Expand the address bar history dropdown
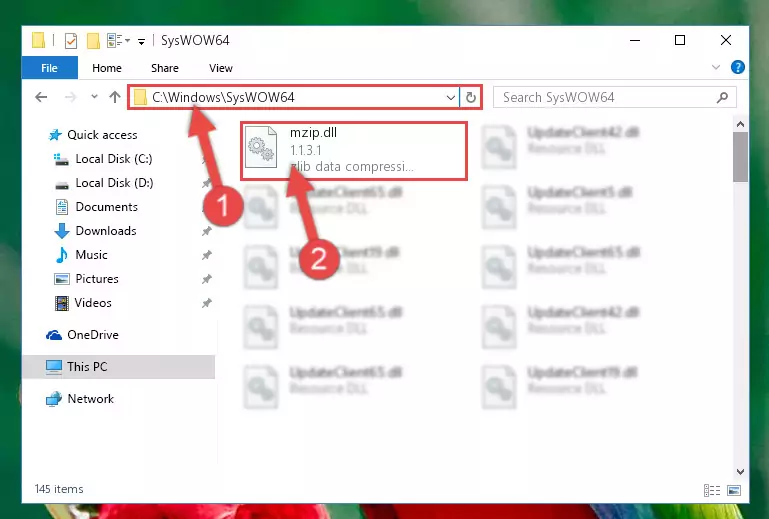Image resolution: width=769 pixels, height=519 pixels. click(451, 98)
